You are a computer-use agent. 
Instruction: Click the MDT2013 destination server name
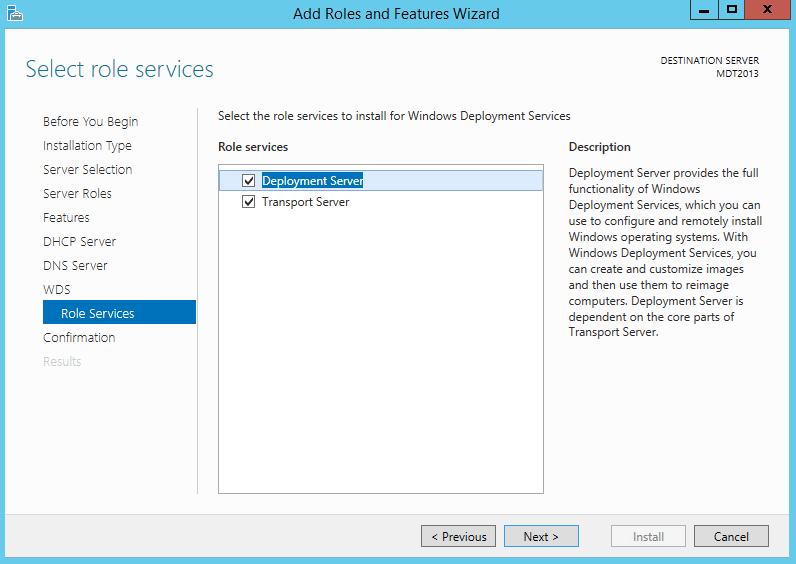pos(737,74)
